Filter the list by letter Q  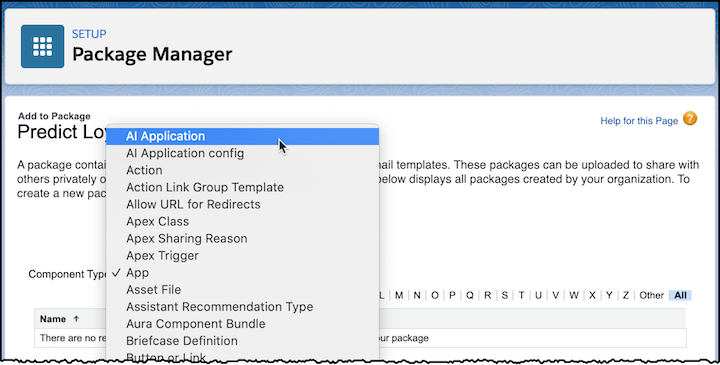[470, 295]
